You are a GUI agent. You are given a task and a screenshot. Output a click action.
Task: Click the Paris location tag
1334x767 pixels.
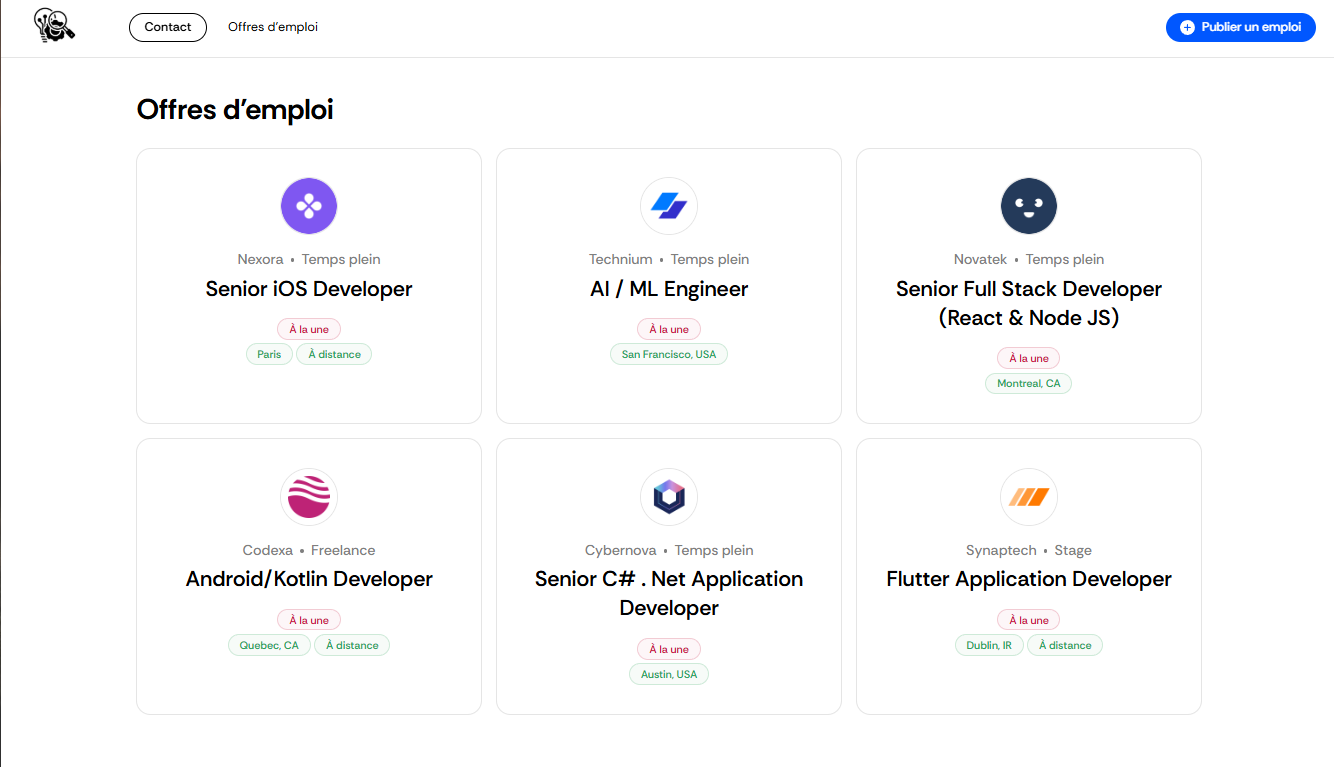269,354
